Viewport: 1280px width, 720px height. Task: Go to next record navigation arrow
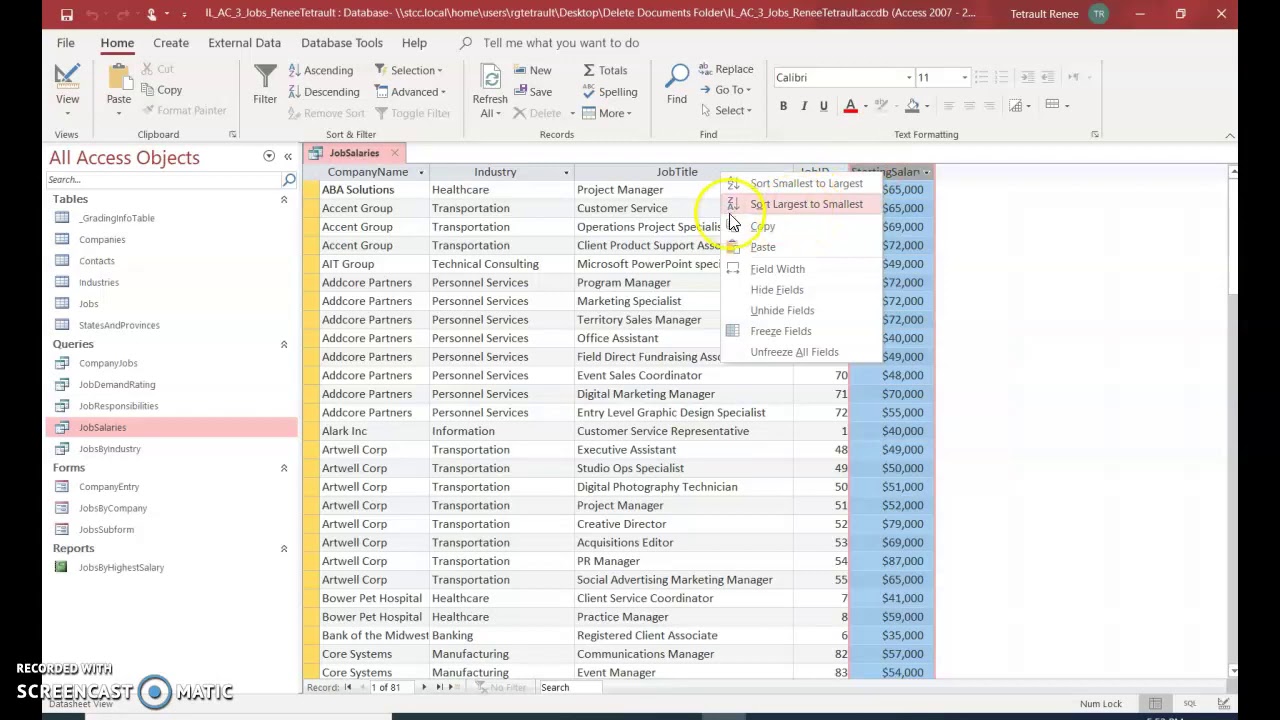423,688
